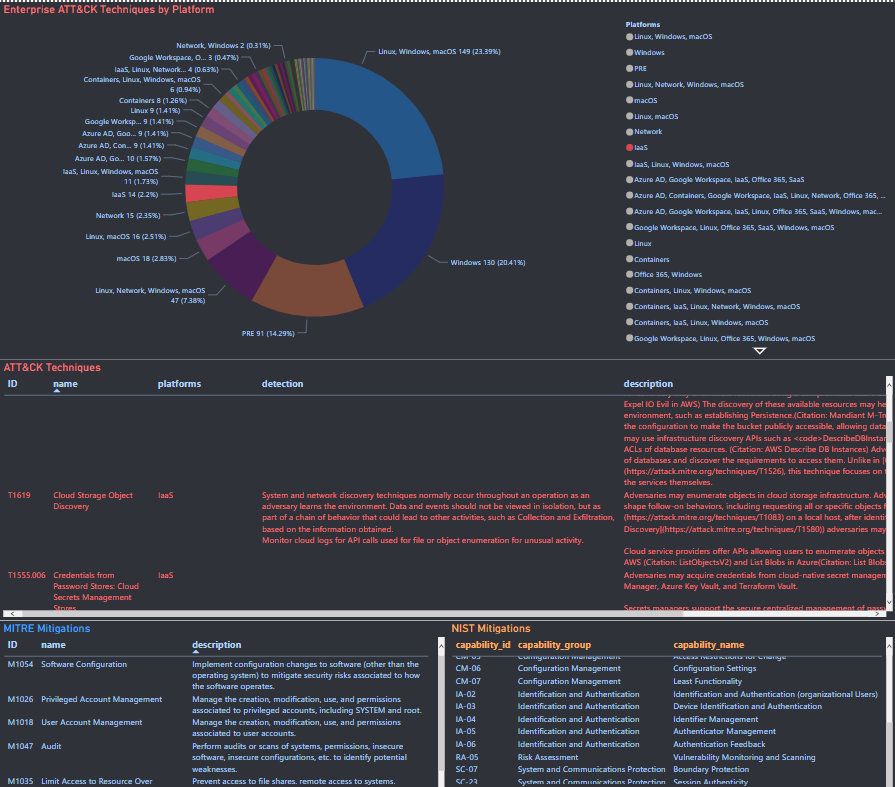This screenshot has height=787, width=895.
Task: Click the red IaaS donut slice
Action: coord(211,193)
